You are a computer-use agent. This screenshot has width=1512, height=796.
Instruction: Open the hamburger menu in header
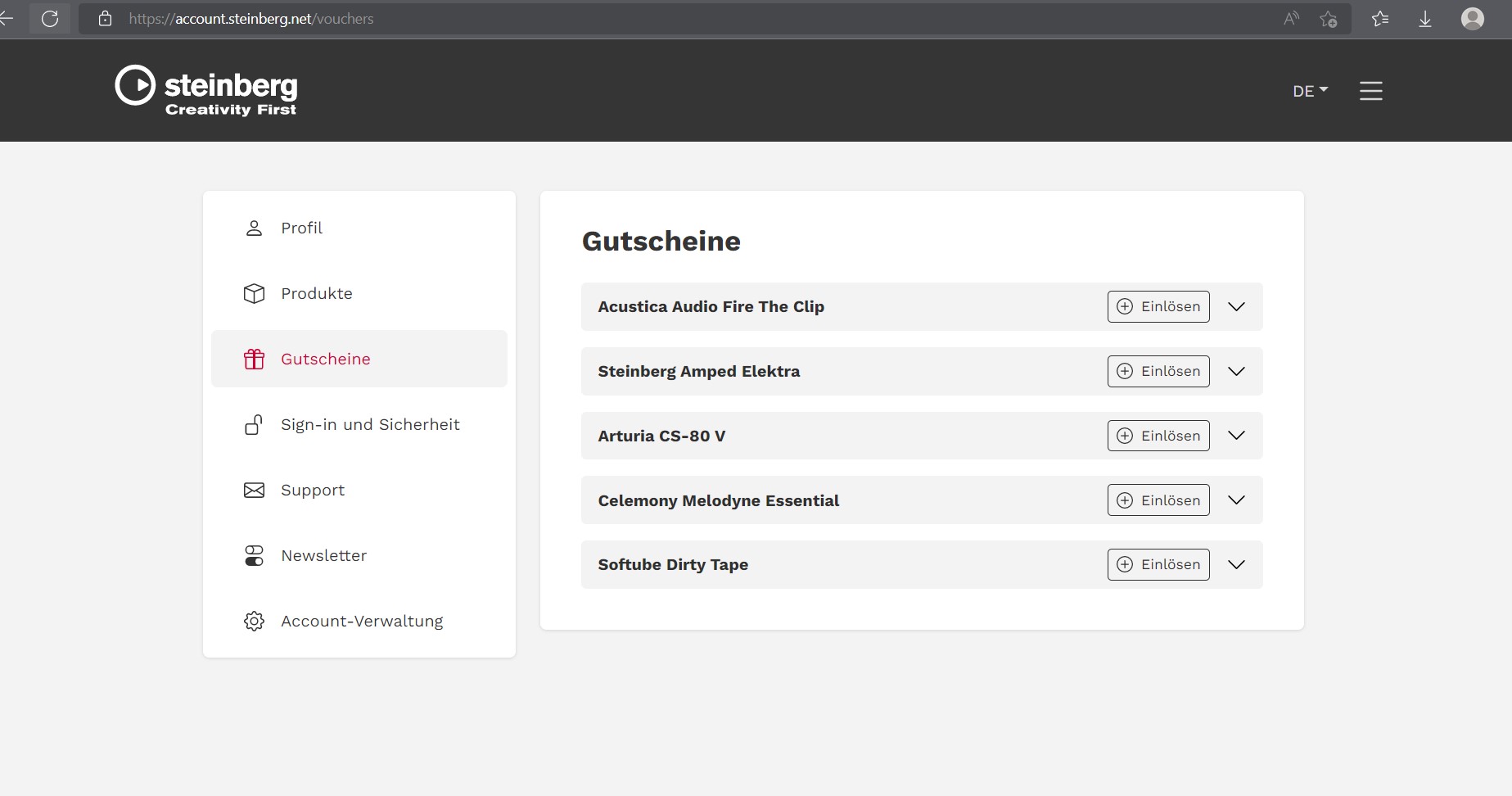tap(1370, 91)
